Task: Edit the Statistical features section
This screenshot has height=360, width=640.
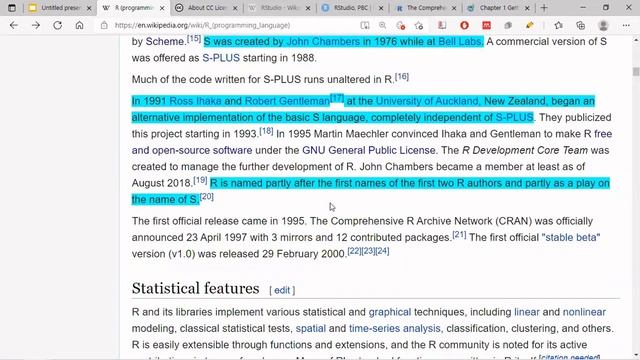Action: tap(282, 290)
